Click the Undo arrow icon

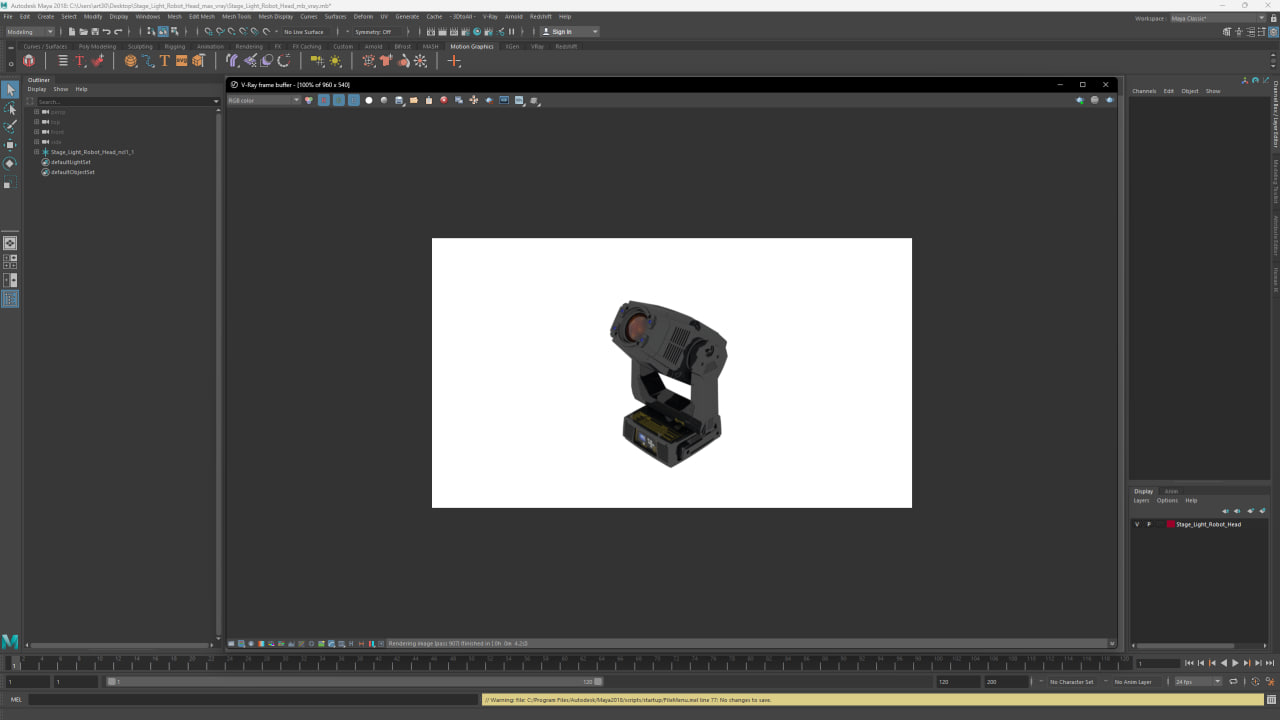[107, 32]
